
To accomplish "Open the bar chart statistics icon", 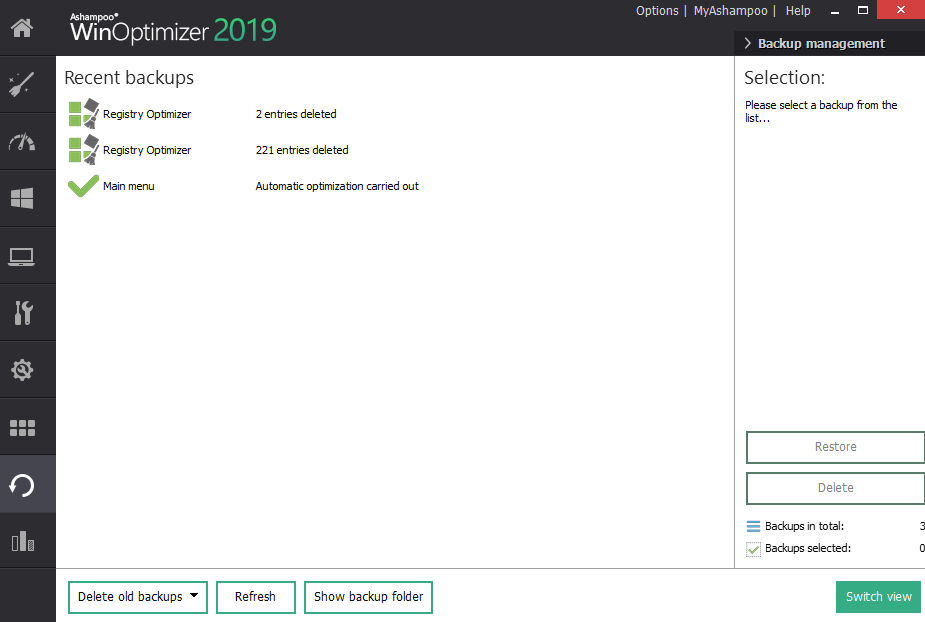I will click(x=22, y=541).
